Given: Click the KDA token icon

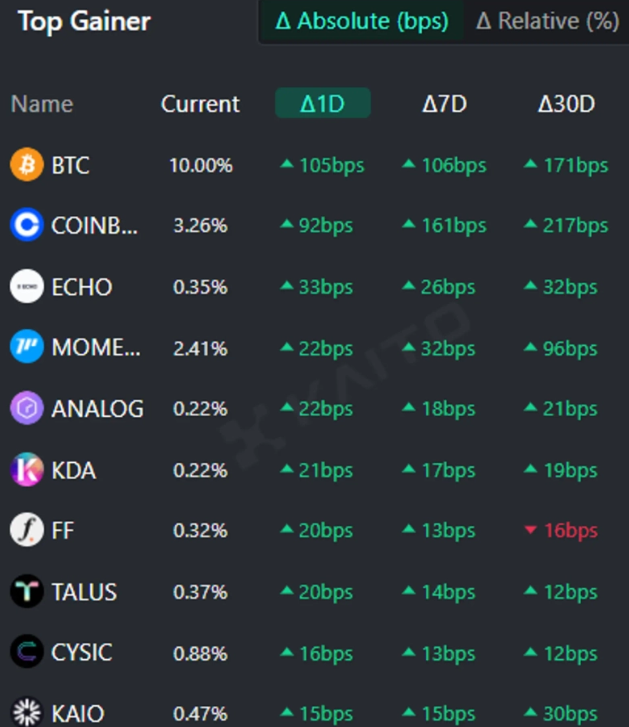Looking at the screenshot, I should (27, 469).
